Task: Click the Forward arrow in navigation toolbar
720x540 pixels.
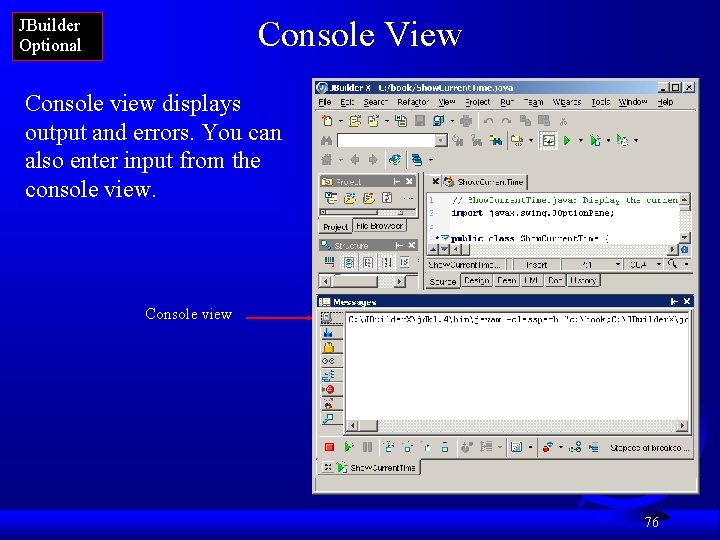Action: click(373, 160)
